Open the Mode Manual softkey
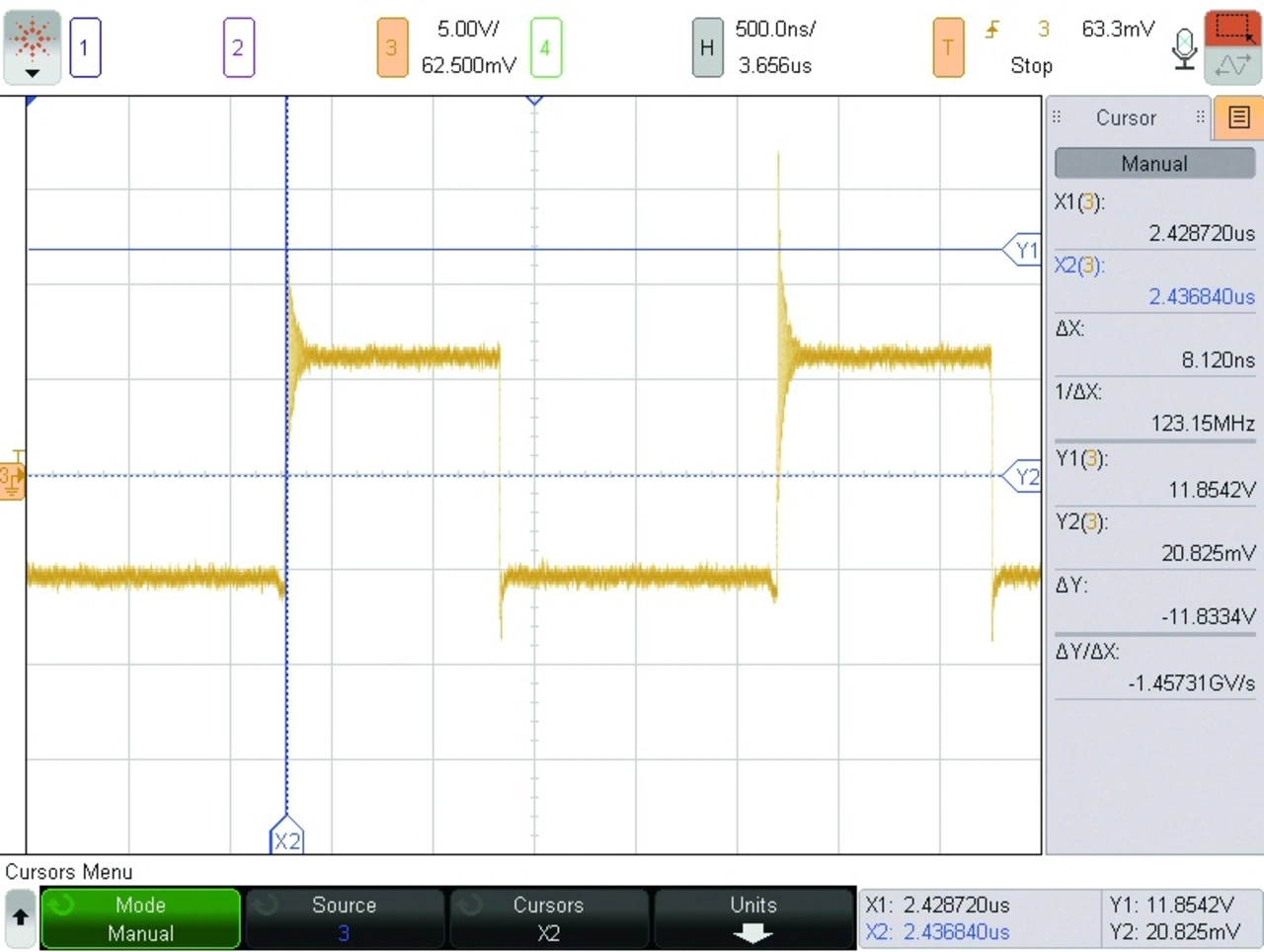 tap(140, 918)
